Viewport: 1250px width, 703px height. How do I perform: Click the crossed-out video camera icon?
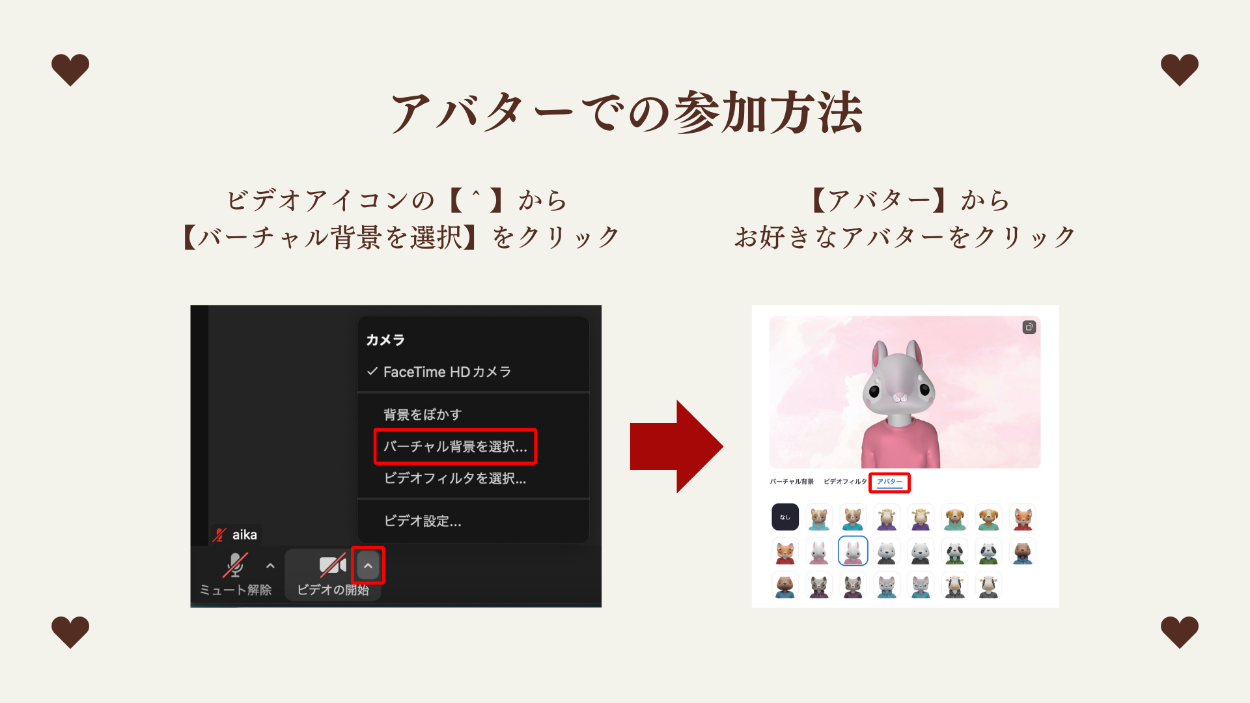pyautogui.click(x=332, y=565)
